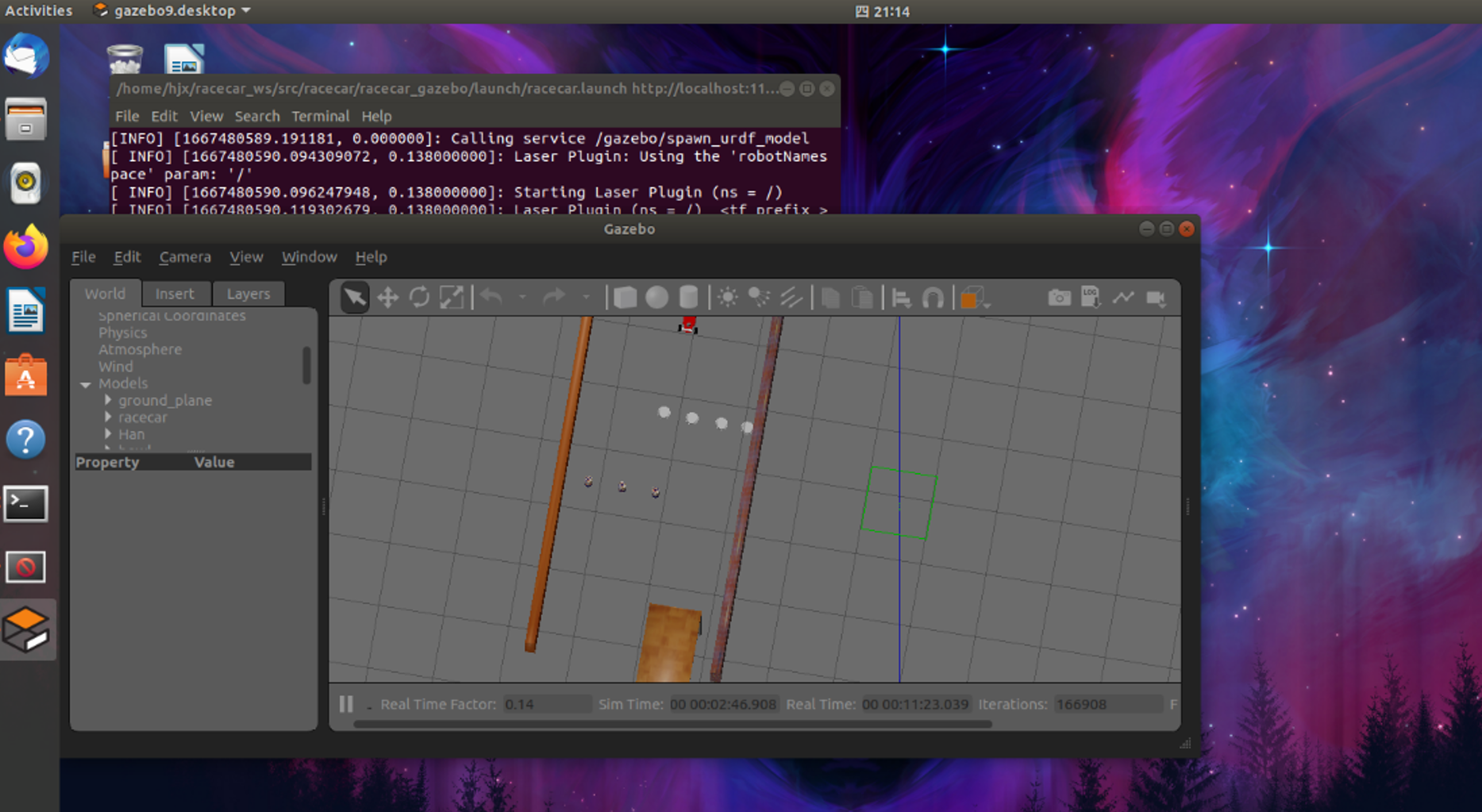Click the undo arrow in Gazebo toolbar
Image resolution: width=1482 pixels, height=812 pixels.
[491, 298]
